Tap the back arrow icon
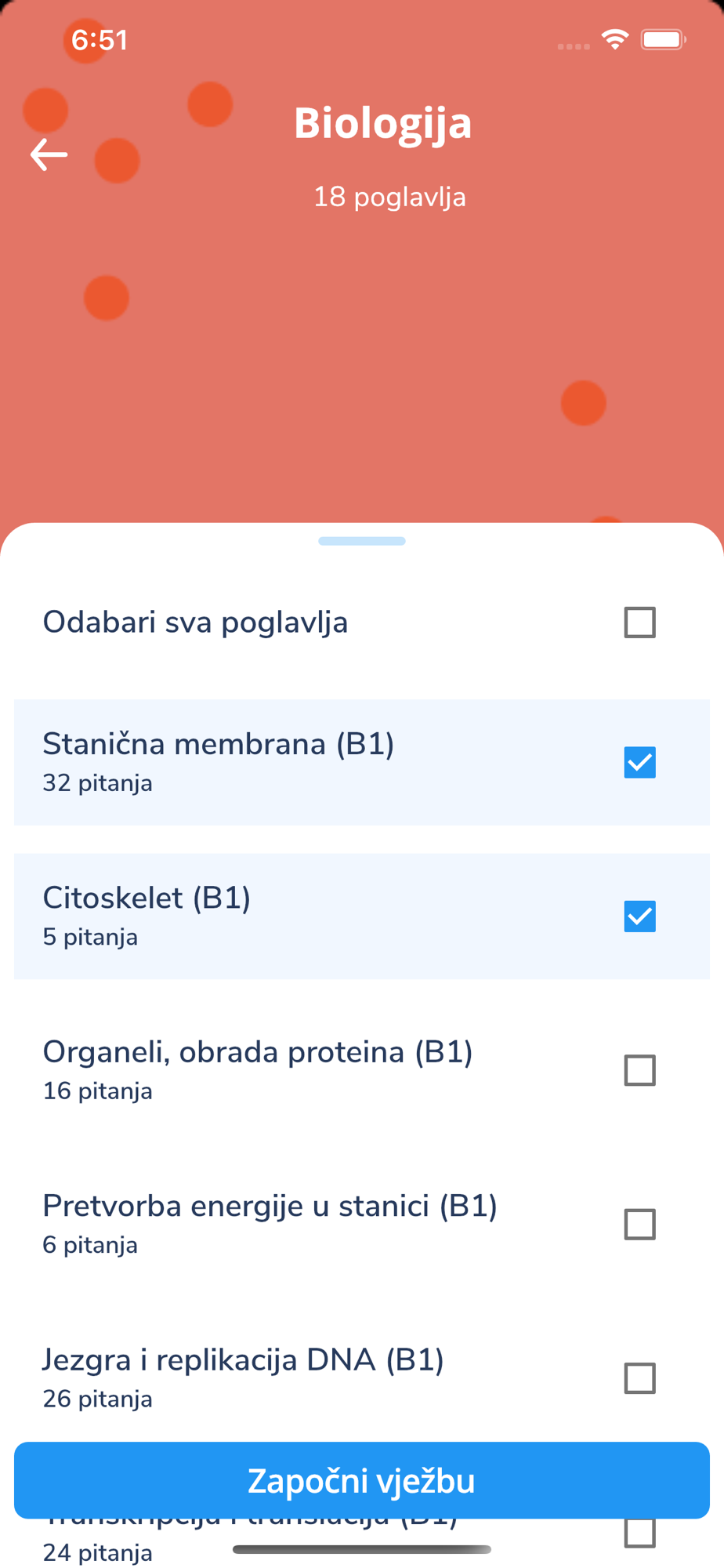 tap(49, 154)
